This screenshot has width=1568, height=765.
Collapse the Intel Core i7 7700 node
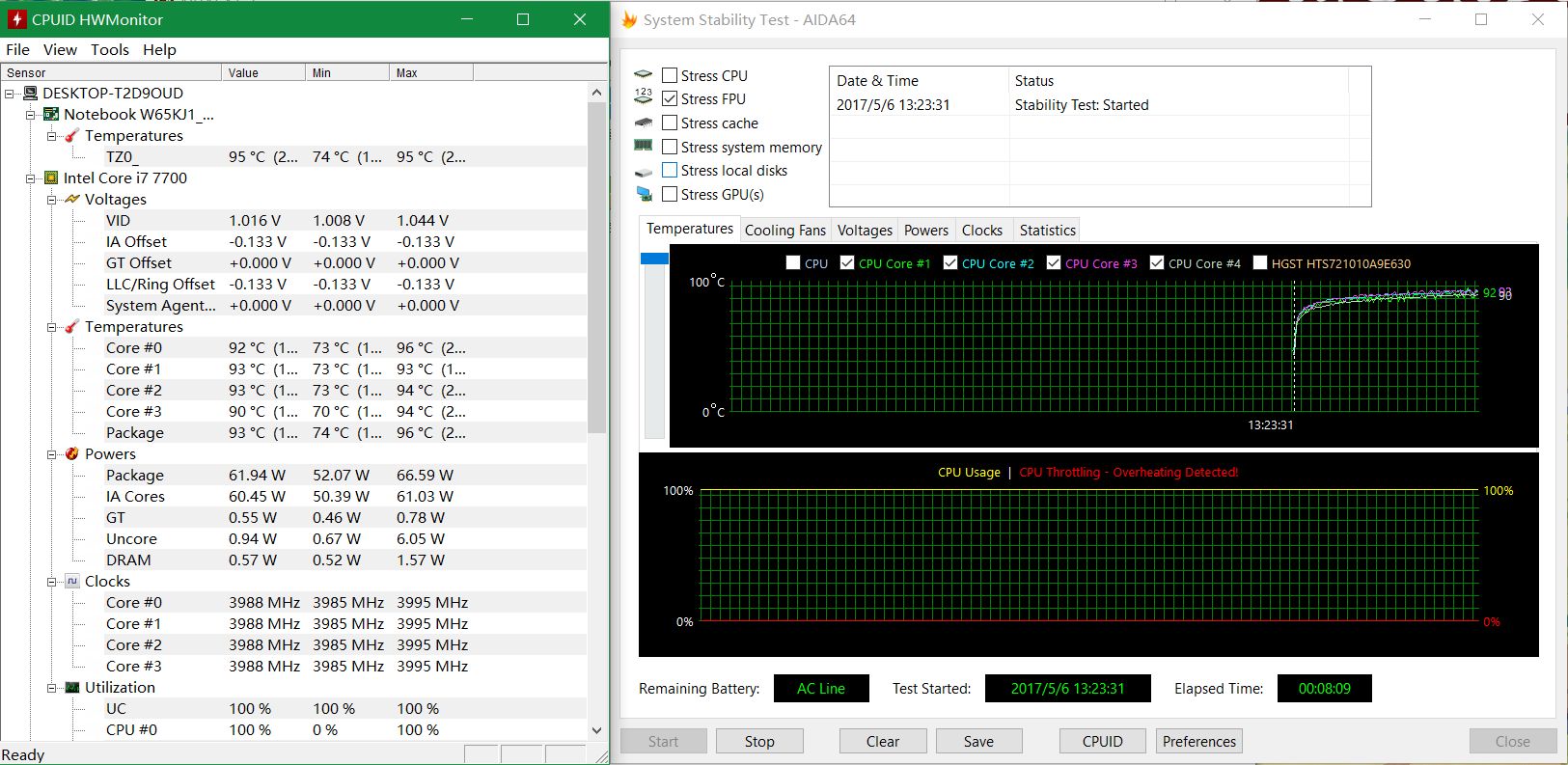point(31,178)
